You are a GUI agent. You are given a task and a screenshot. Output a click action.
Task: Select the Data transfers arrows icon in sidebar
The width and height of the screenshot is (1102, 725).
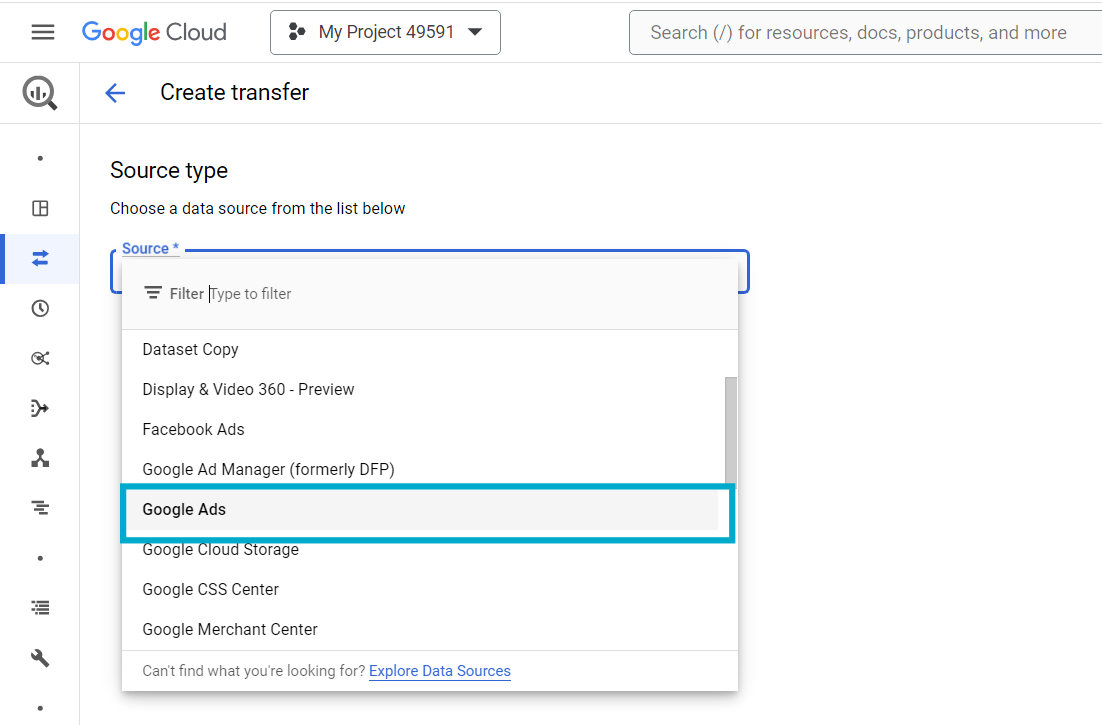pyautogui.click(x=40, y=259)
